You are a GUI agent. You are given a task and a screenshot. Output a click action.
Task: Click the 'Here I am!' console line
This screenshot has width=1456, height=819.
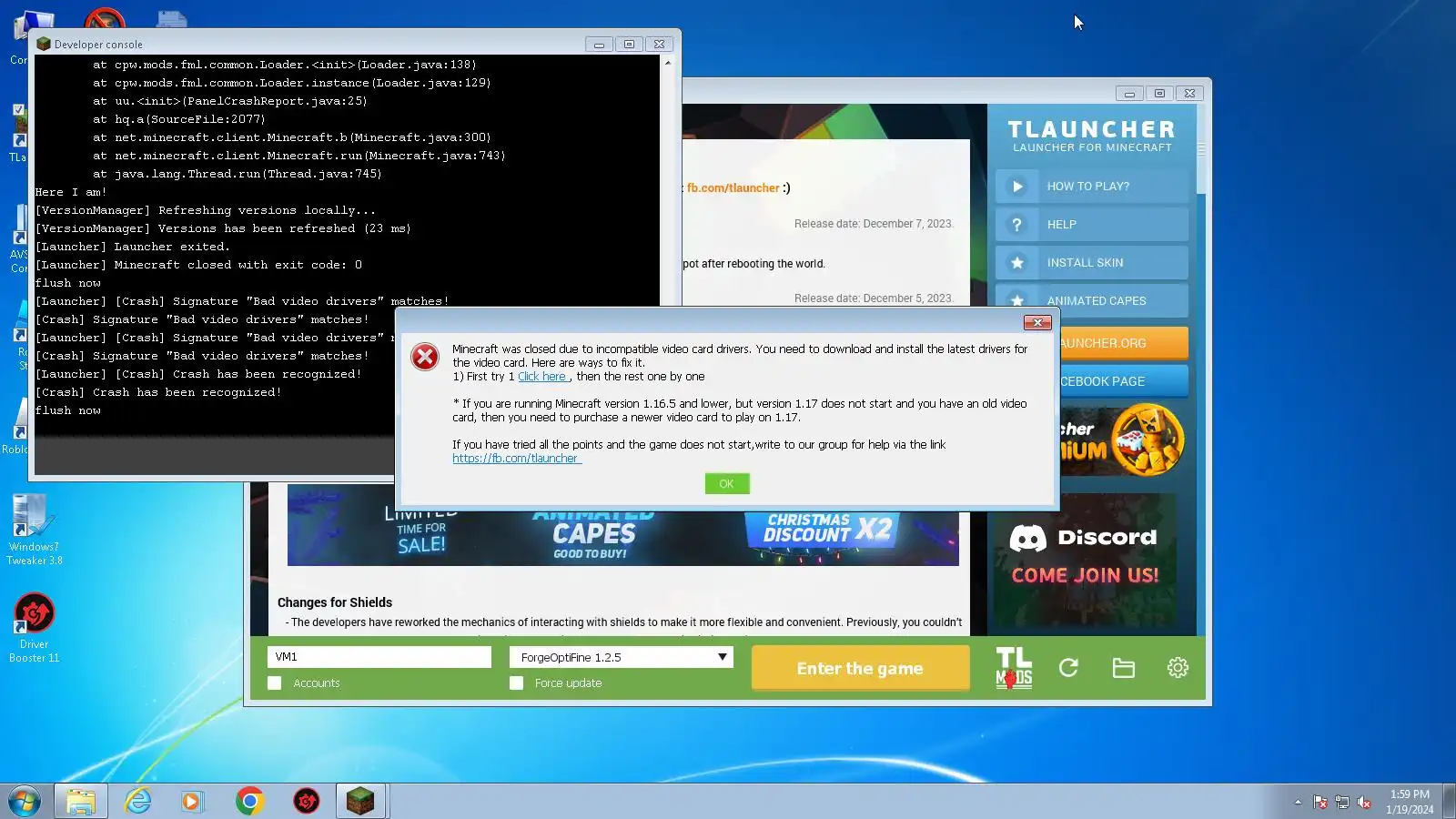(71, 192)
